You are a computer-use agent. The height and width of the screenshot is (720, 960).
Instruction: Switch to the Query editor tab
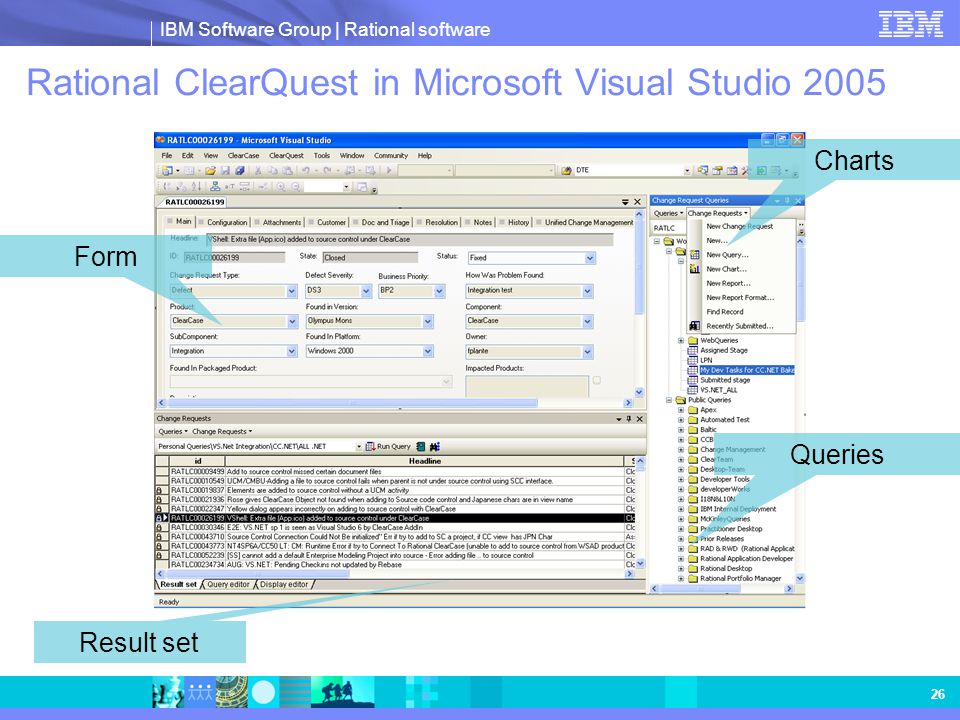(228, 585)
